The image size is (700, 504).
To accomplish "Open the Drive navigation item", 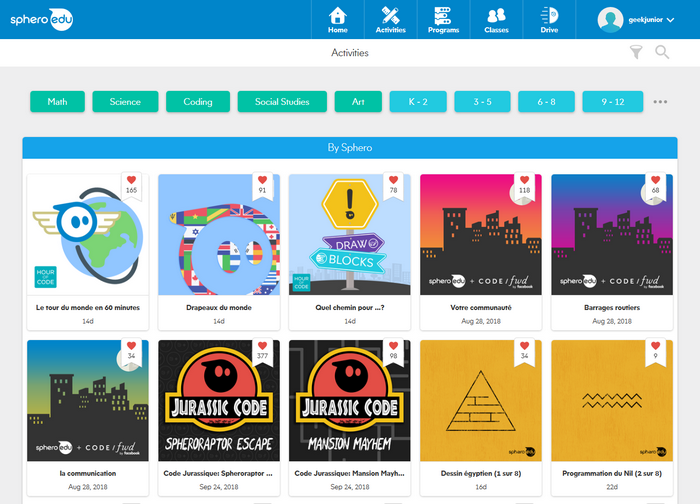I will 549,20.
